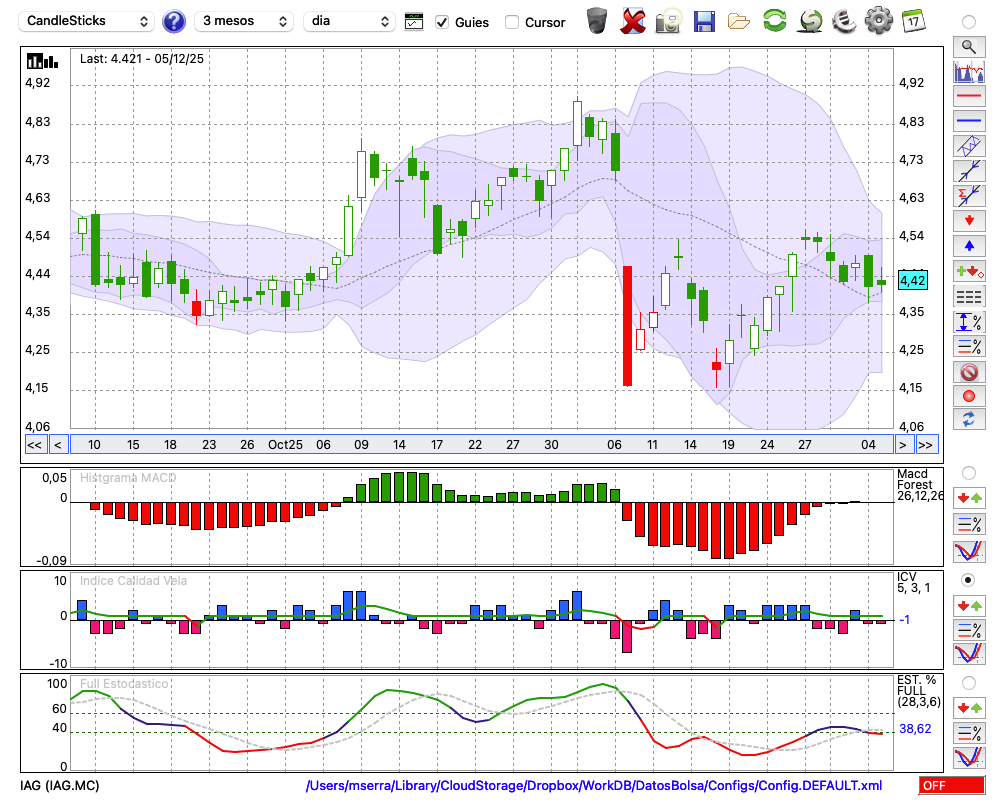1000x800 pixels.
Task: Open the '3 mesos' period dropdown
Action: [x=244, y=21]
